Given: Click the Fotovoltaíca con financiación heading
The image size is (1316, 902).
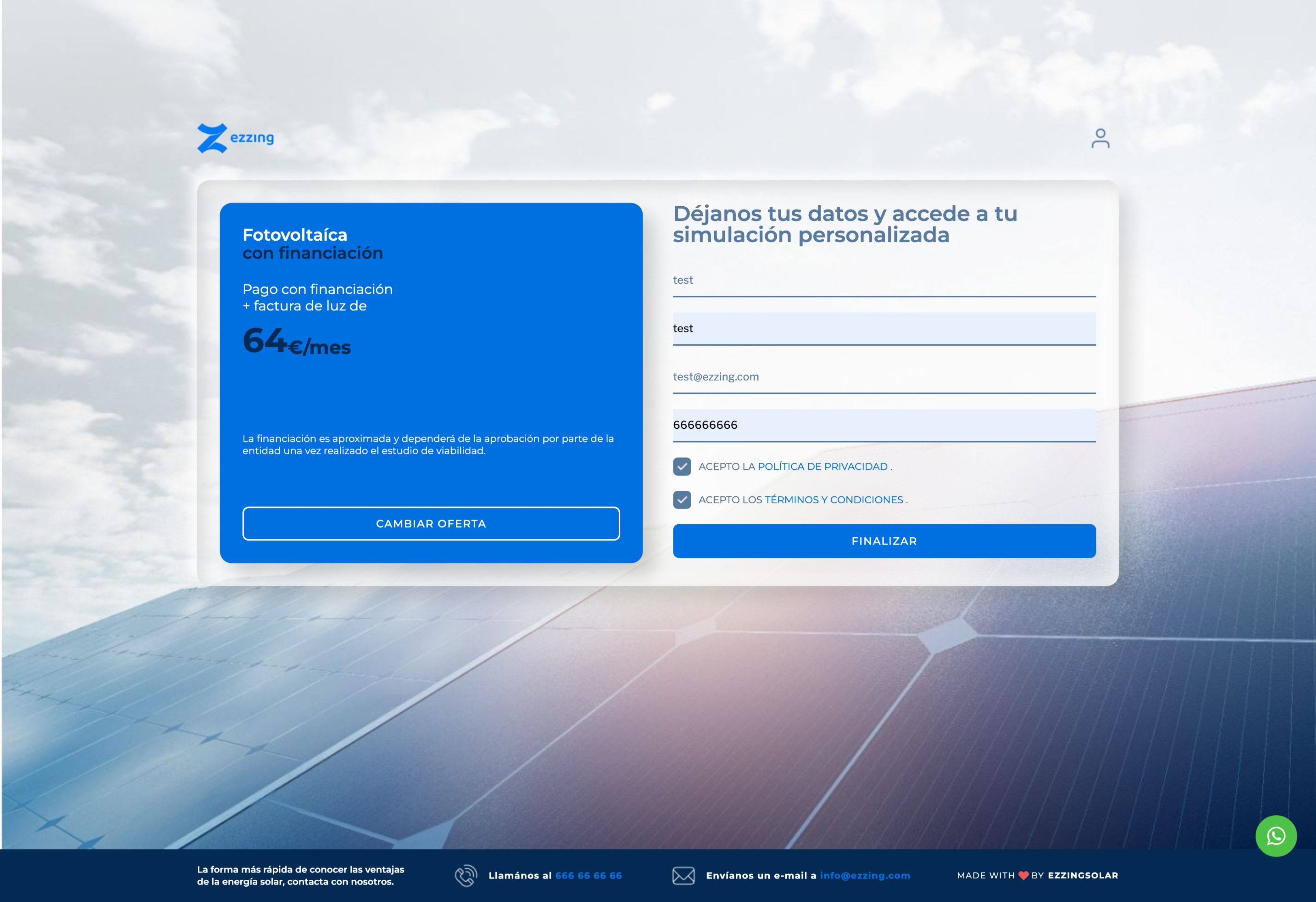Looking at the screenshot, I should point(312,244).
